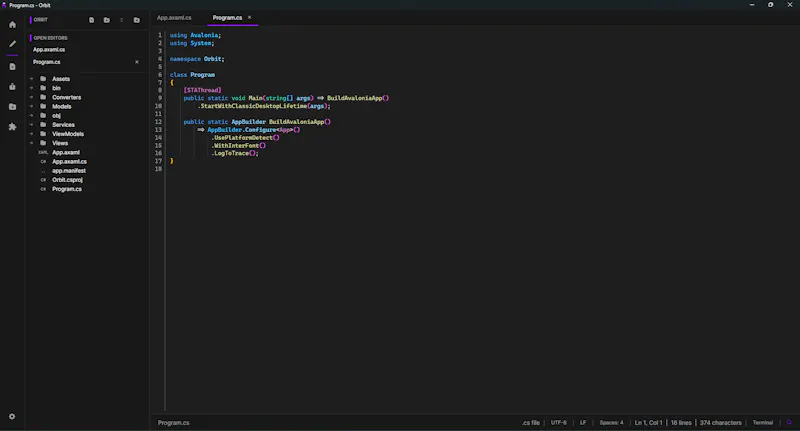Click the New File icon in explorer header

[x=91, y=20]
